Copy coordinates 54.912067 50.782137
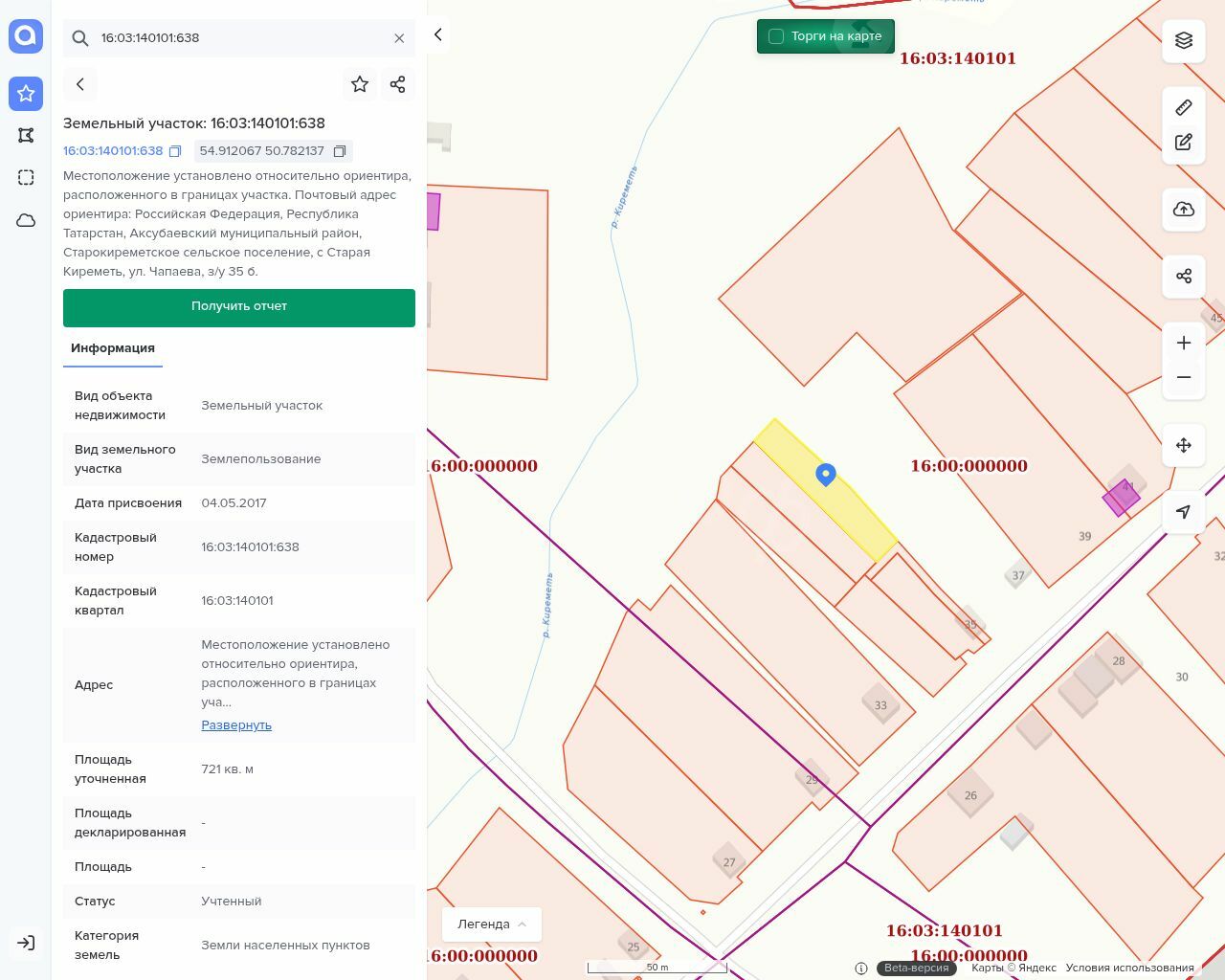This screenshot has height=980, width=1225. [x=340, y=151]
